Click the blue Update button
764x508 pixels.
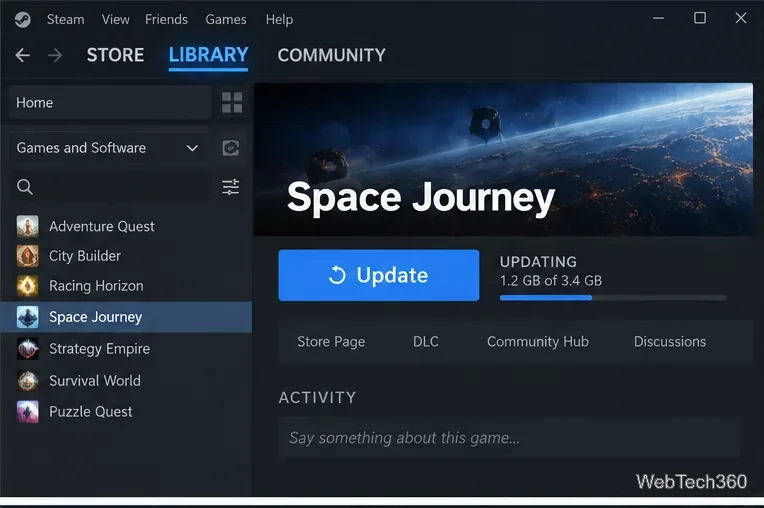(379, 275)
